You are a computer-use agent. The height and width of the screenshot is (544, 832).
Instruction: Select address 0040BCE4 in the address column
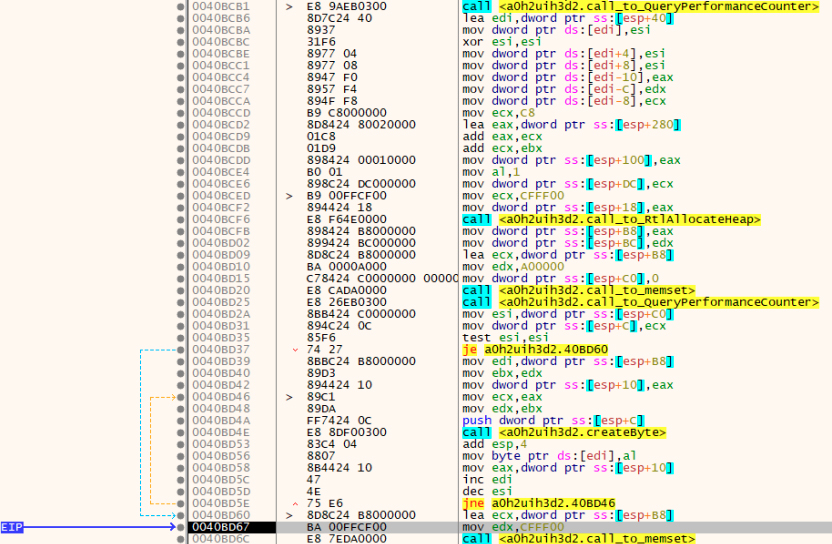coord(221,172)
